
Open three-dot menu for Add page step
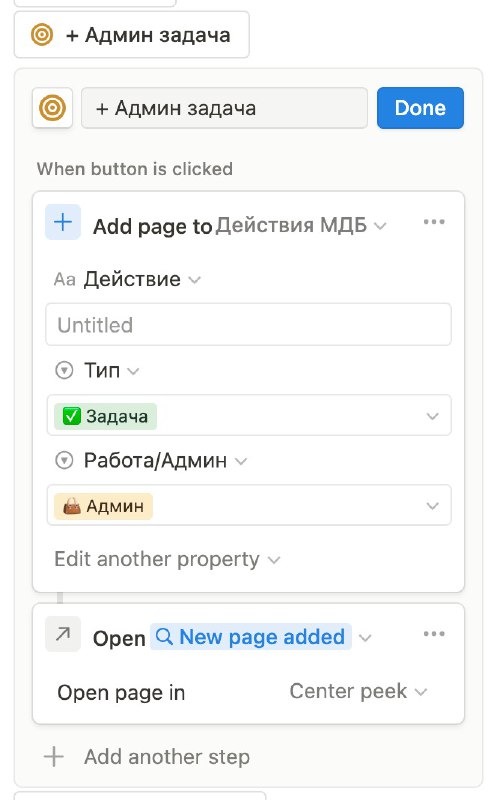coord(434,222)
